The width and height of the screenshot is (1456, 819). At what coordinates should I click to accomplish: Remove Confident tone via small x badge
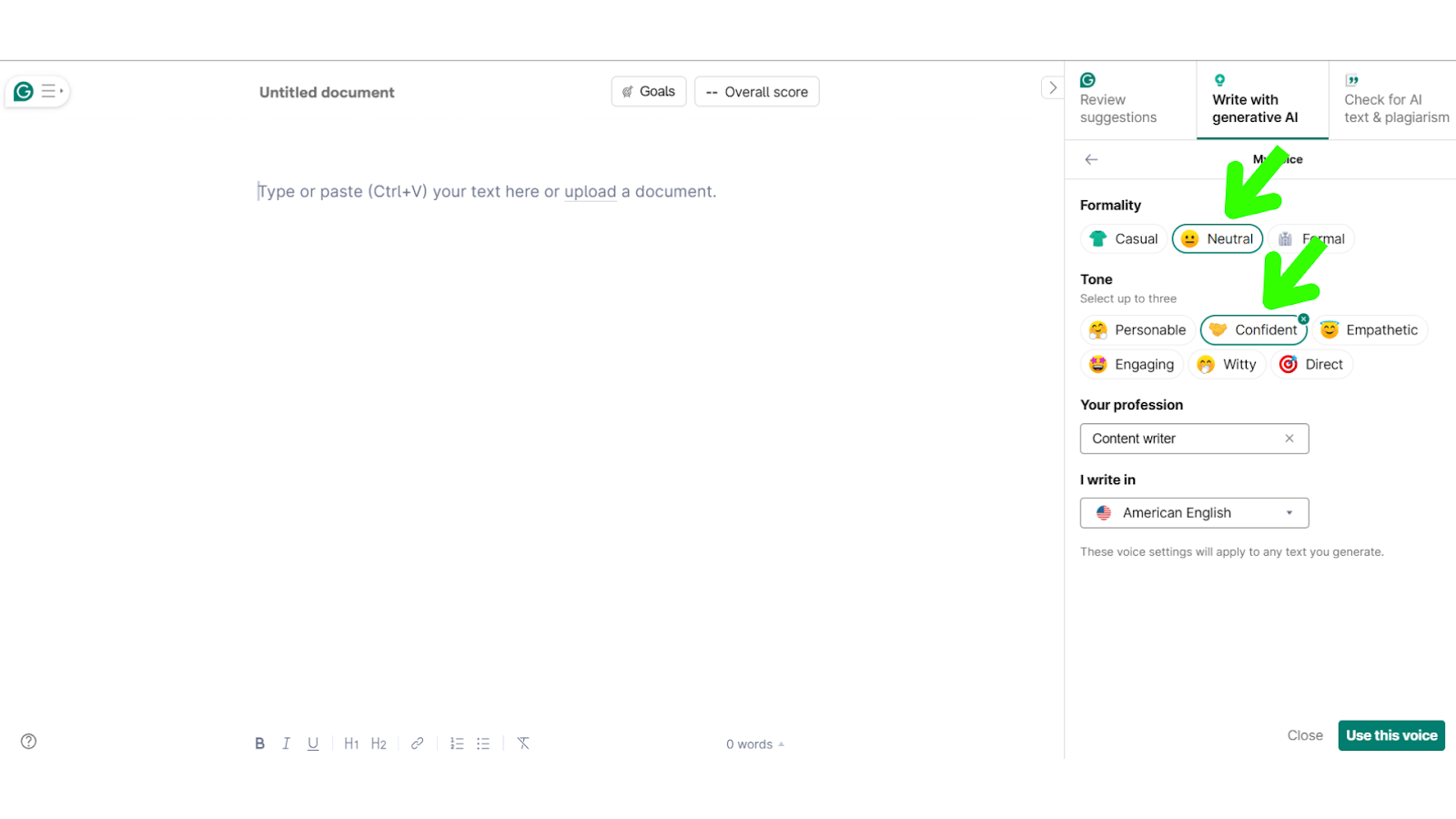pos(1304,318)
